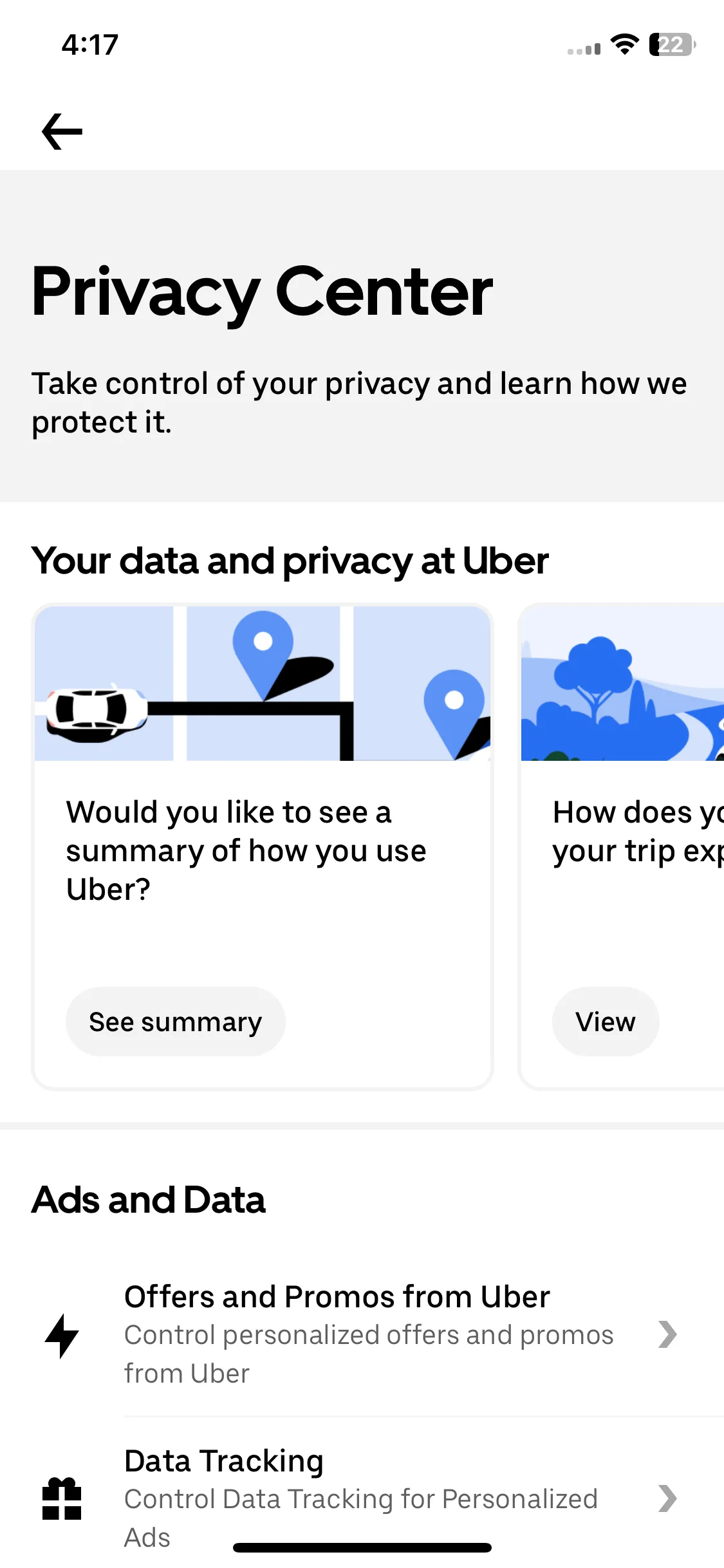Tap the back arrow icon

tap(62, 131)
